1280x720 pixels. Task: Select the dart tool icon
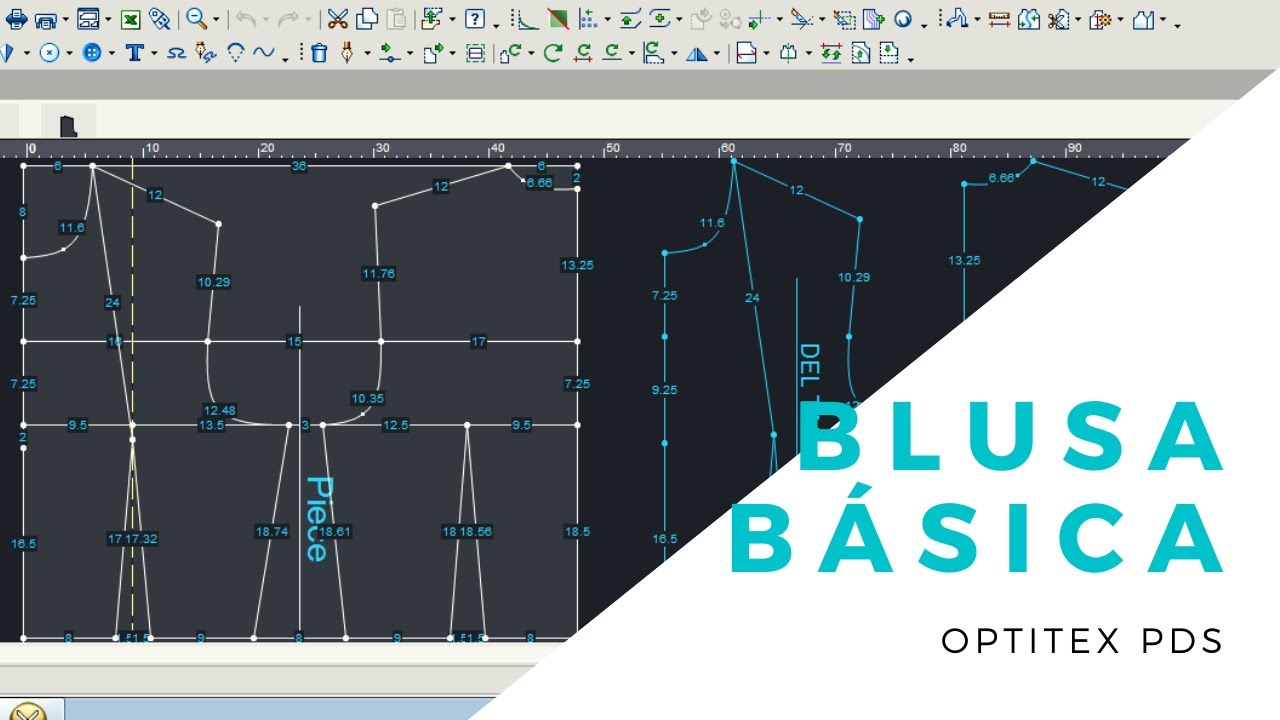pos(235,53)
